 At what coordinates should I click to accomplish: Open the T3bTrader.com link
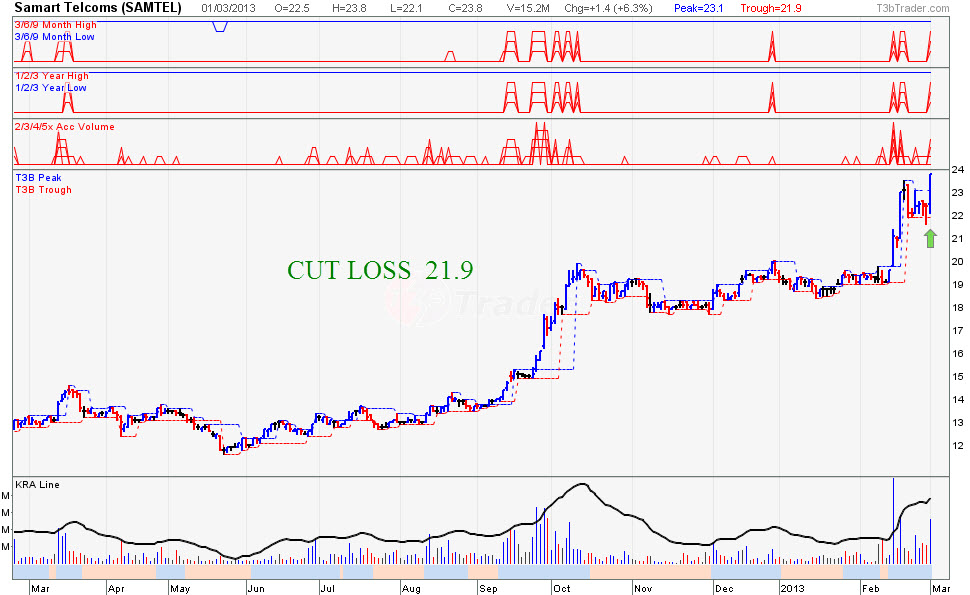point(912,9)
